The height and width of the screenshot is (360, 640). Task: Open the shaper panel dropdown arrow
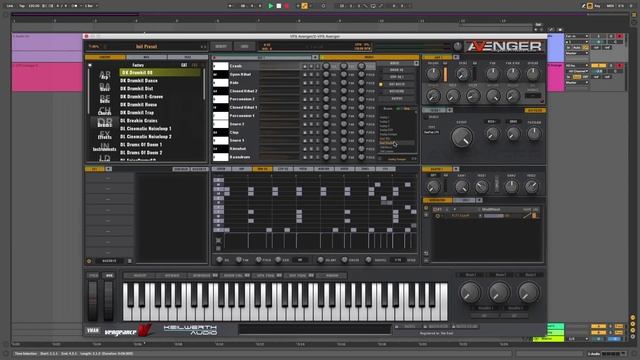pyautogui.click(x=456, y=169)
